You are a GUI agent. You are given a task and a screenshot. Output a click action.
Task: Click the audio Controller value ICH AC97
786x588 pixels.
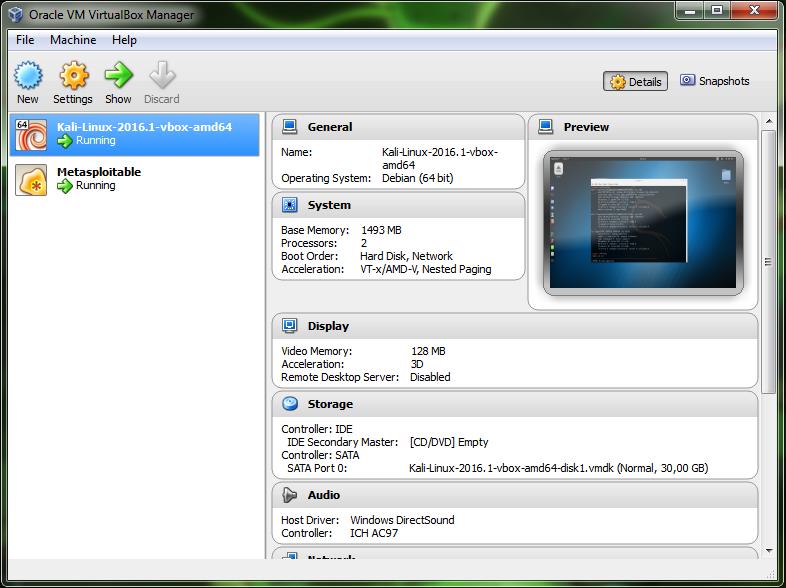(x=374, y=533)
